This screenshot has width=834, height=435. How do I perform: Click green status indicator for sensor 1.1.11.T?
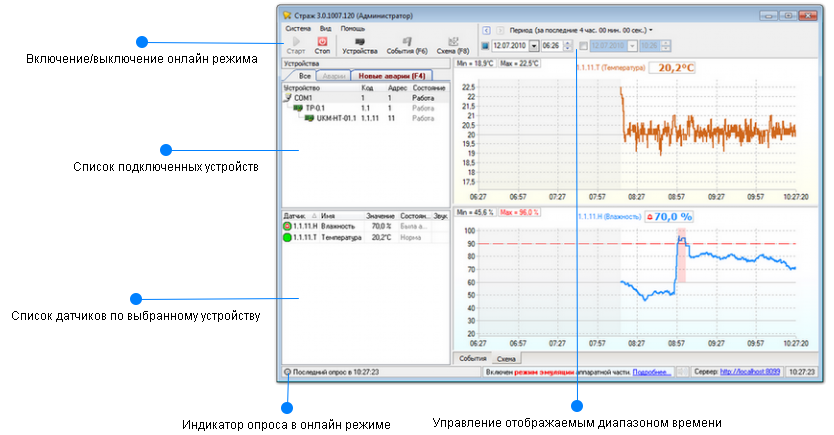point(287,237)
